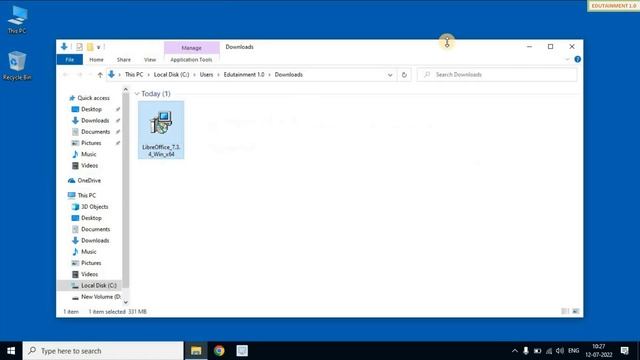This screenshot has height=360, width=640.
Task: Switch to large icons view layout
Action: pos(576,311)
